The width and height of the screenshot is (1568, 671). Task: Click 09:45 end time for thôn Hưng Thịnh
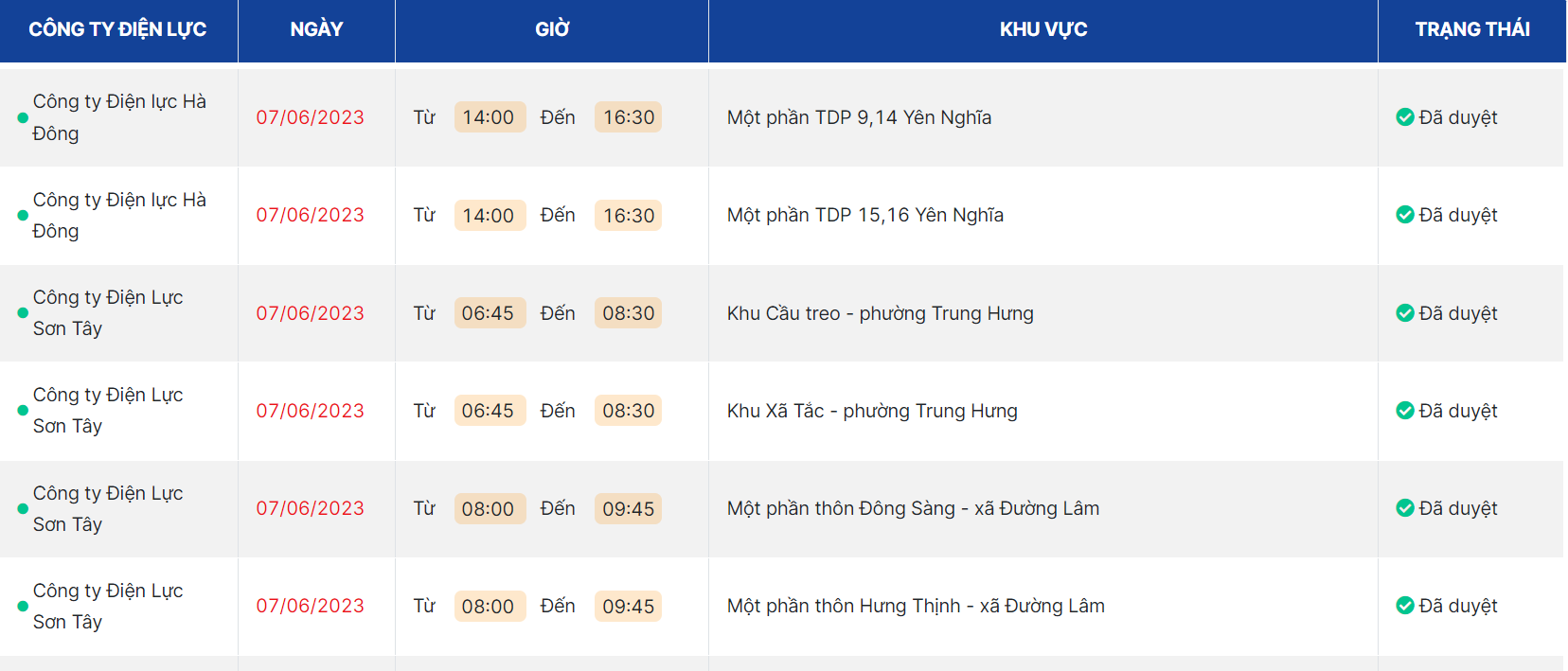629,607
